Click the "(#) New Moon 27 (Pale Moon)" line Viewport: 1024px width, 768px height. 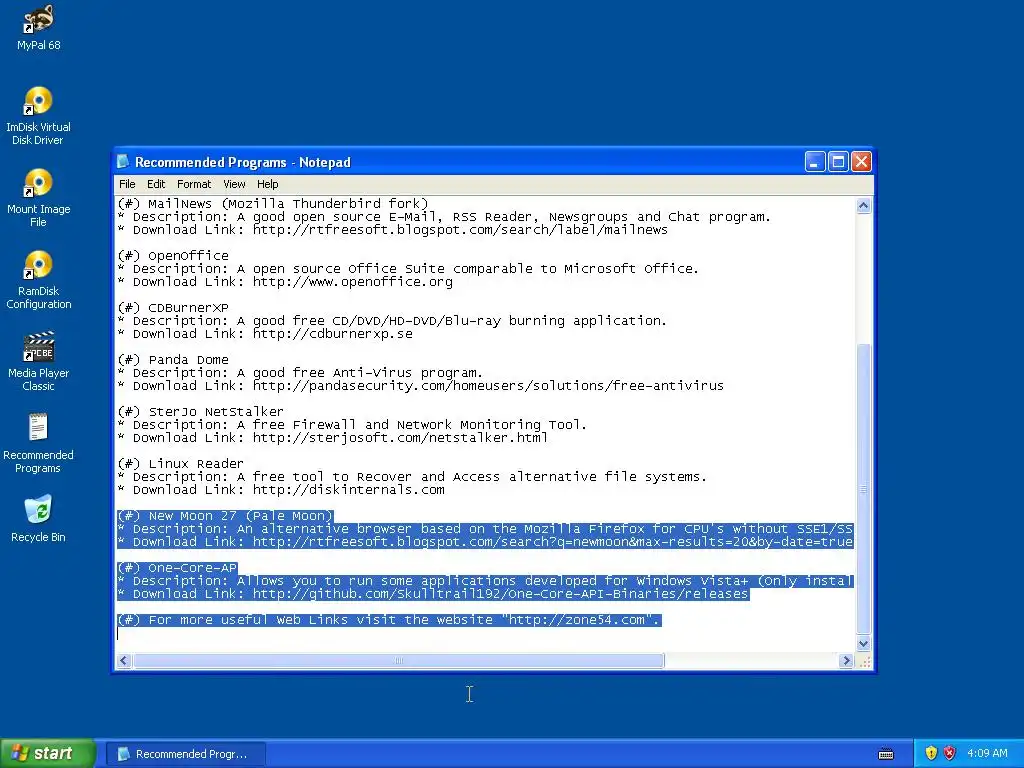click(225, 516)
